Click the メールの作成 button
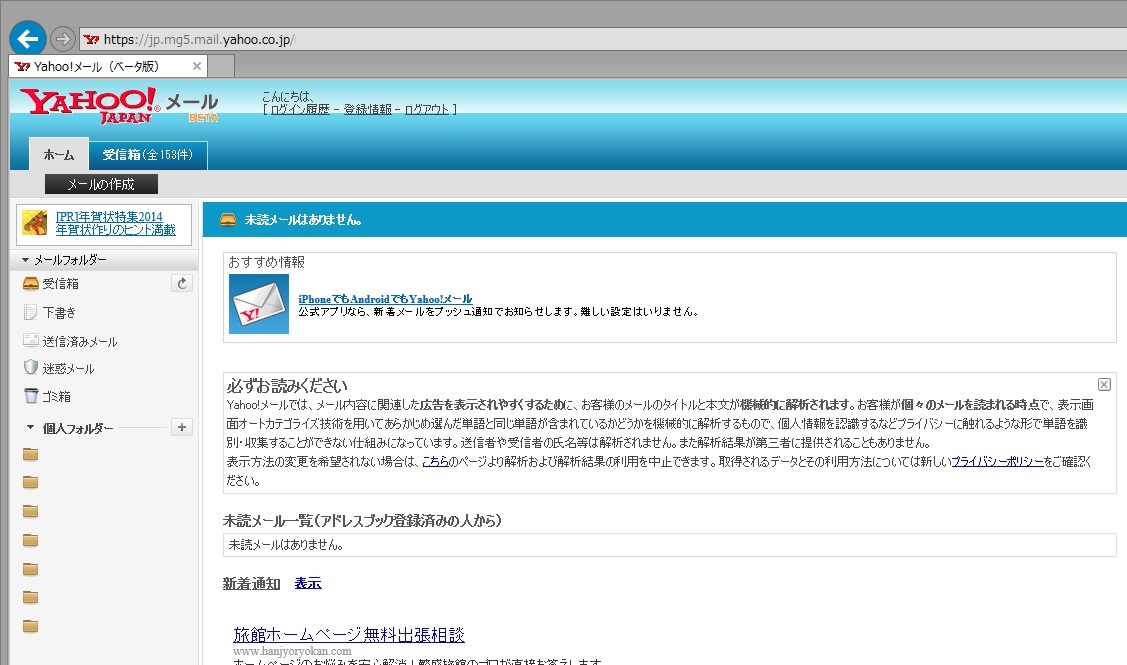Image resolution: width=1127 pixels, height=665 pixels. pos(101,184)
